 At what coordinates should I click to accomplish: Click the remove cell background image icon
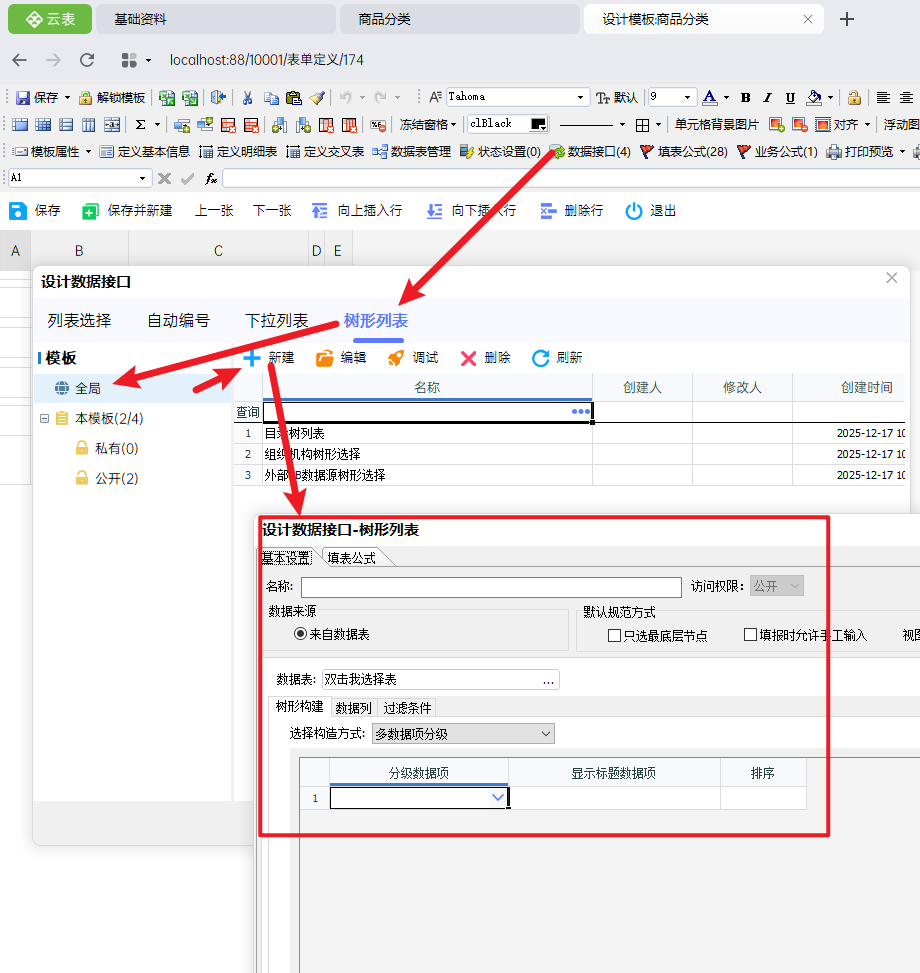pyautogui.click(x=800, y=125)
